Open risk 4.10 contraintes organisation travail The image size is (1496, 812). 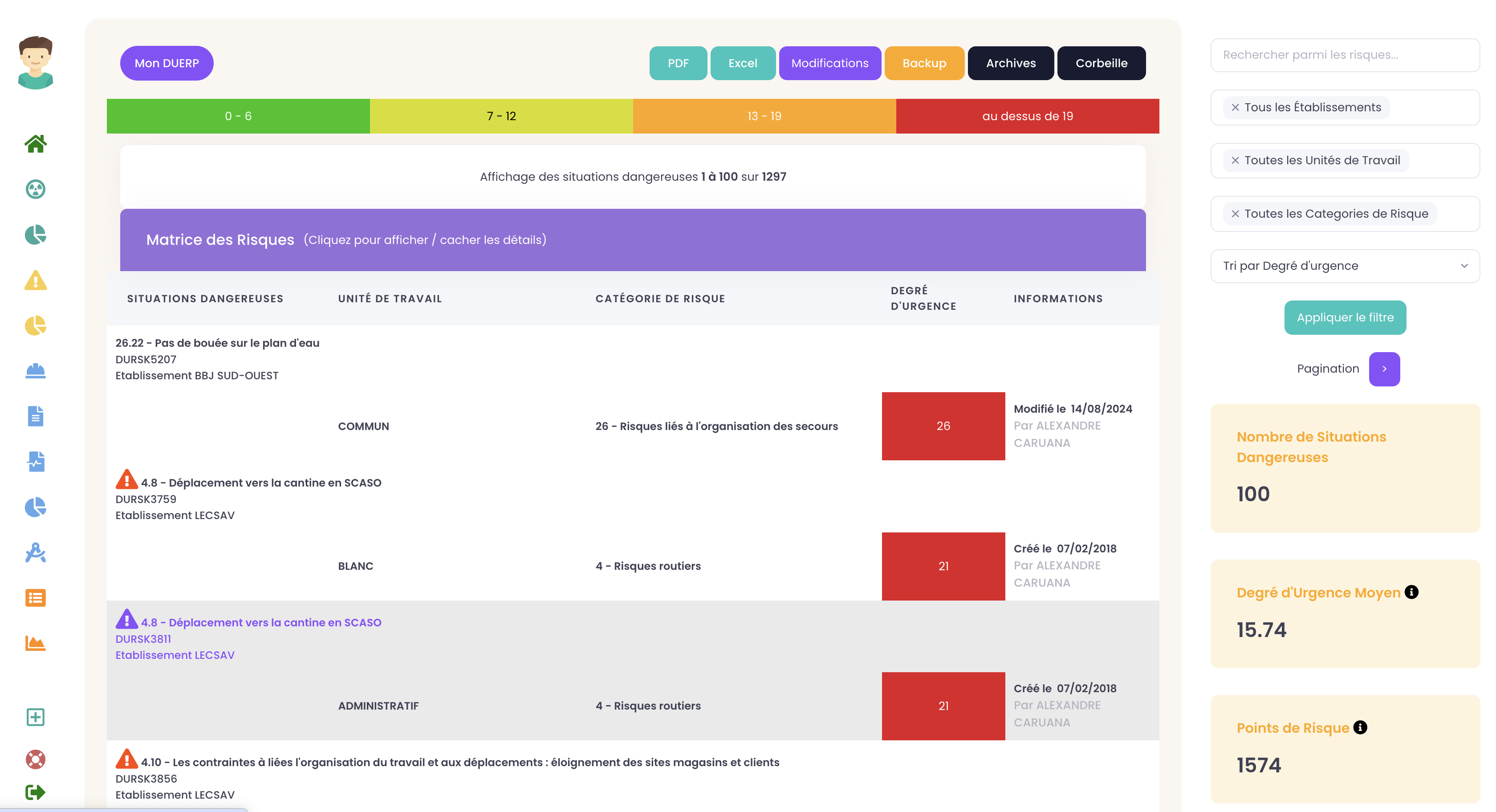pos(460,762)
